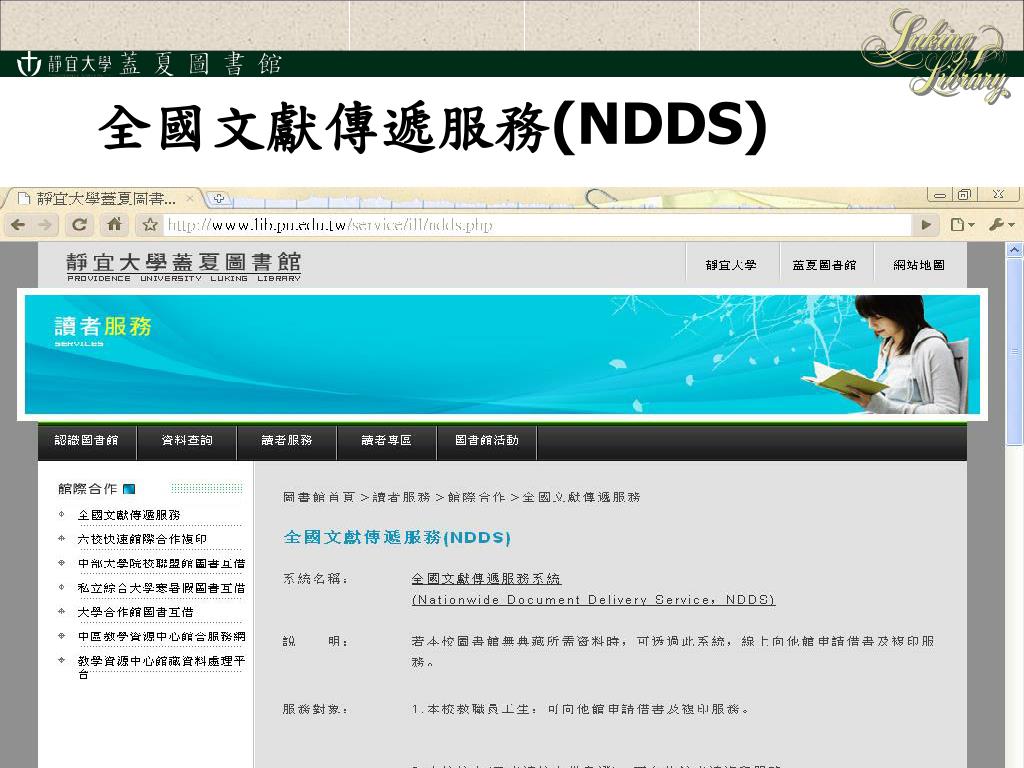The image size is (1024, 768).
Task: Go to the browser Home icon
Action: (x=114, y=225)
